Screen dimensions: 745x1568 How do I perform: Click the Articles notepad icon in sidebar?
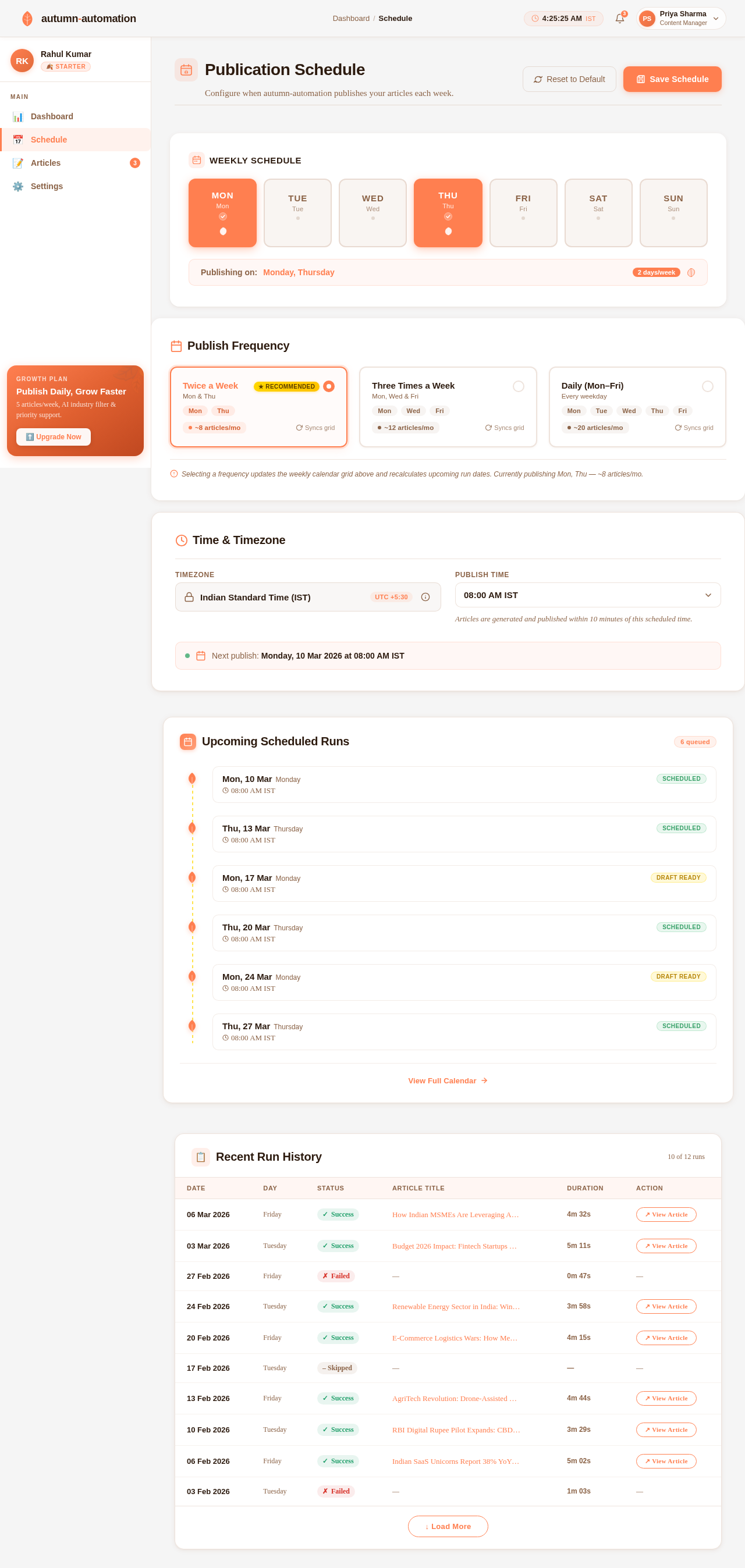18,163
